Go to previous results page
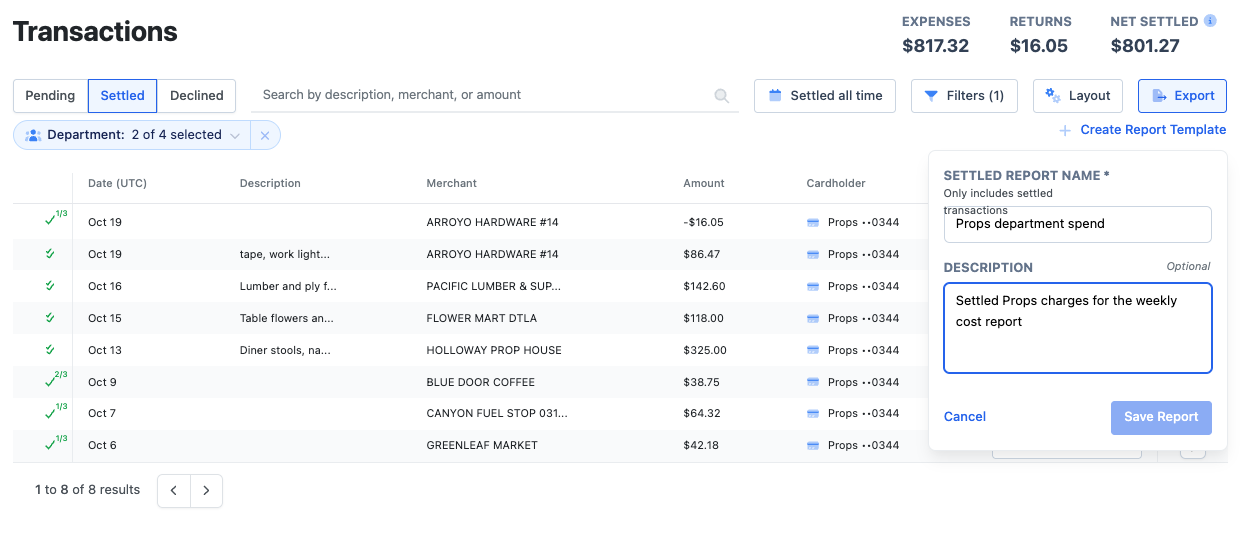1240x560 pixels. (x=174, y=491)
